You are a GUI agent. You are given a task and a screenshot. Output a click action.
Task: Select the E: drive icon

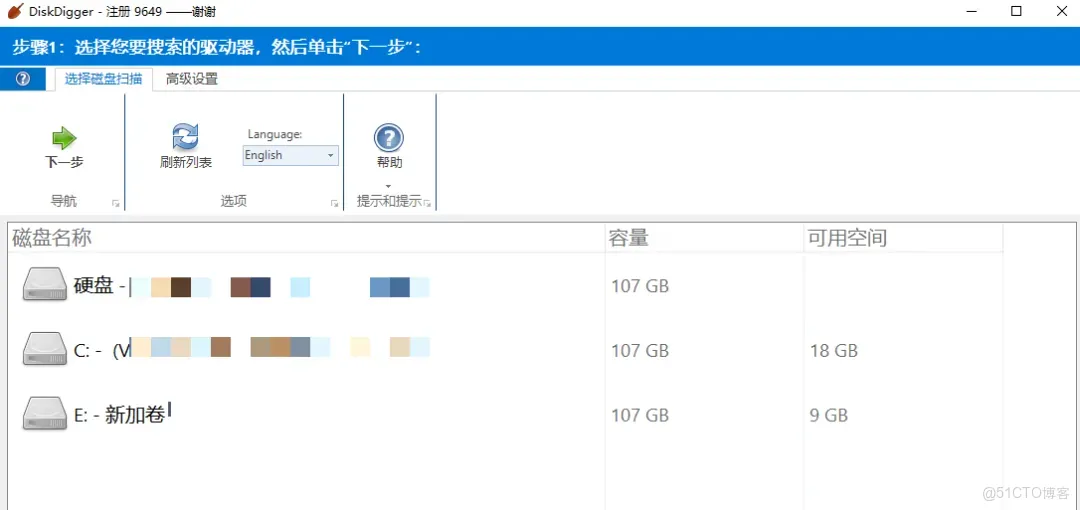click(x=45, y=414)
